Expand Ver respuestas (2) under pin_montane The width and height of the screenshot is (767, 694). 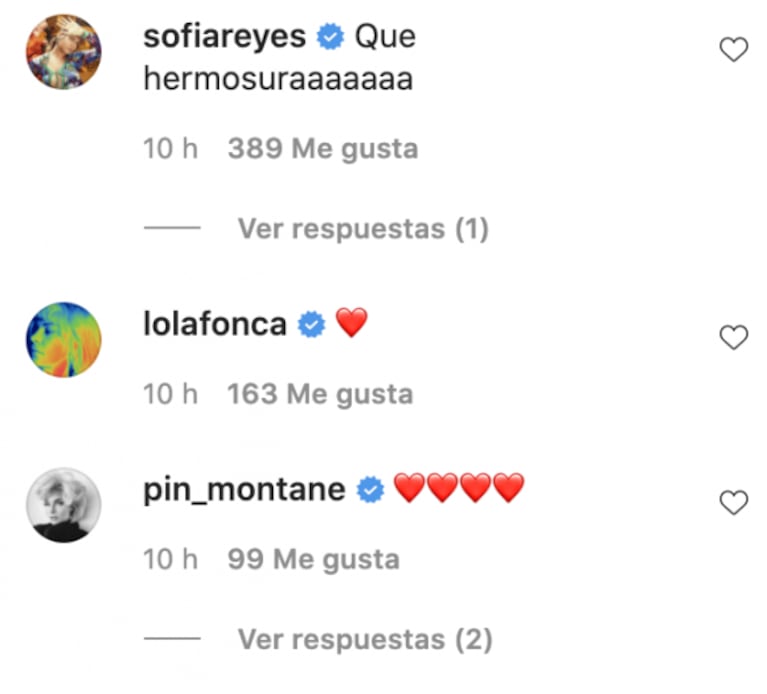364,639
